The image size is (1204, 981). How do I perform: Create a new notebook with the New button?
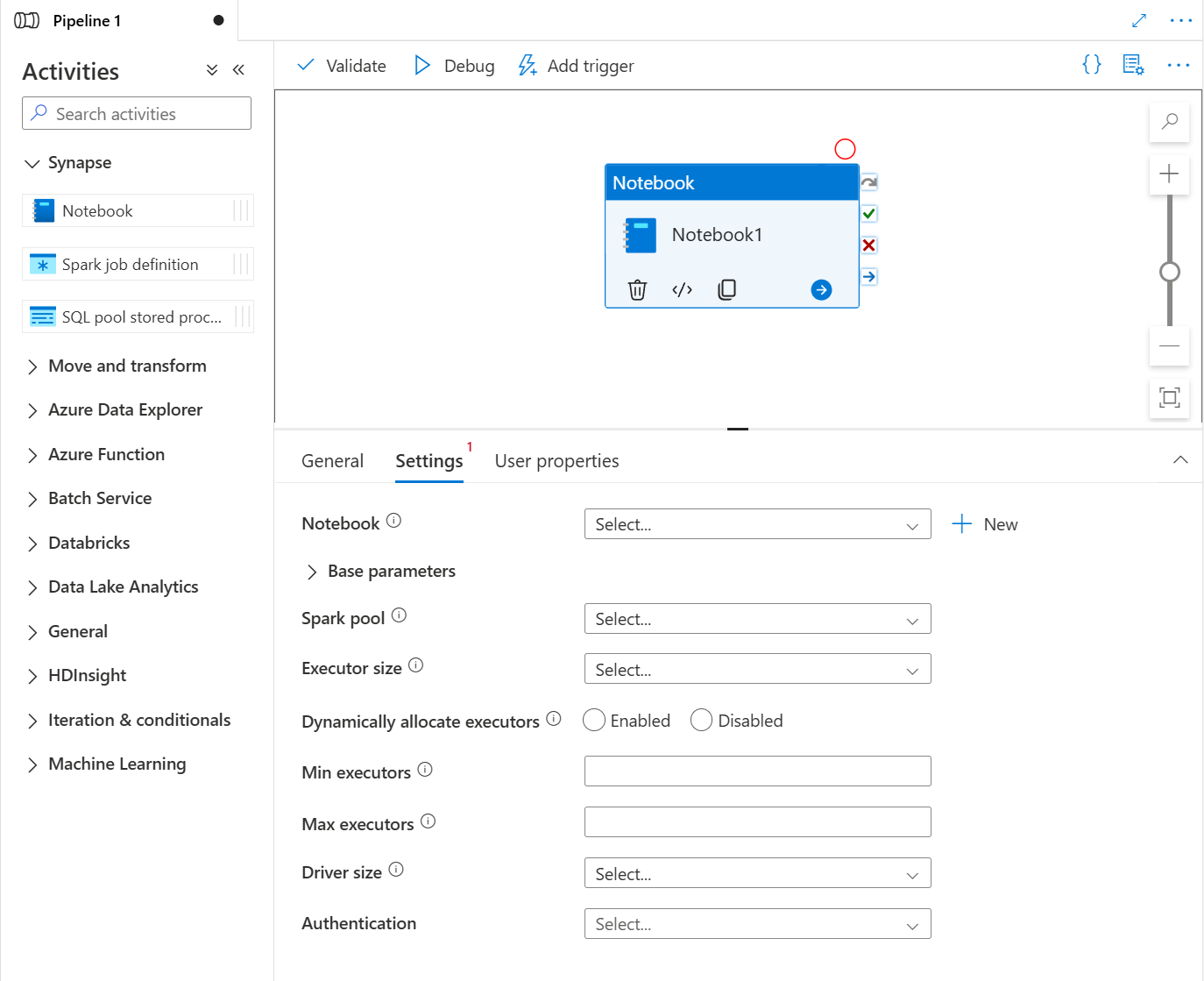pyautogui.click(x=984, y=523)
